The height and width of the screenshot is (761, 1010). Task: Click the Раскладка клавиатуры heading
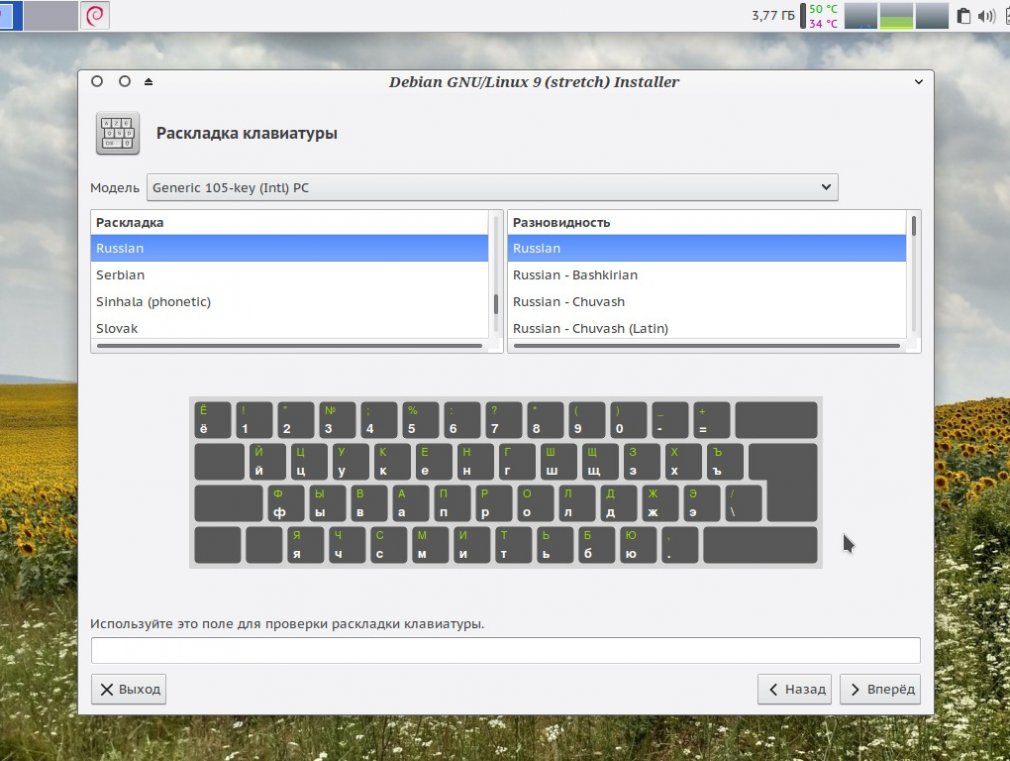click(247, 133)
